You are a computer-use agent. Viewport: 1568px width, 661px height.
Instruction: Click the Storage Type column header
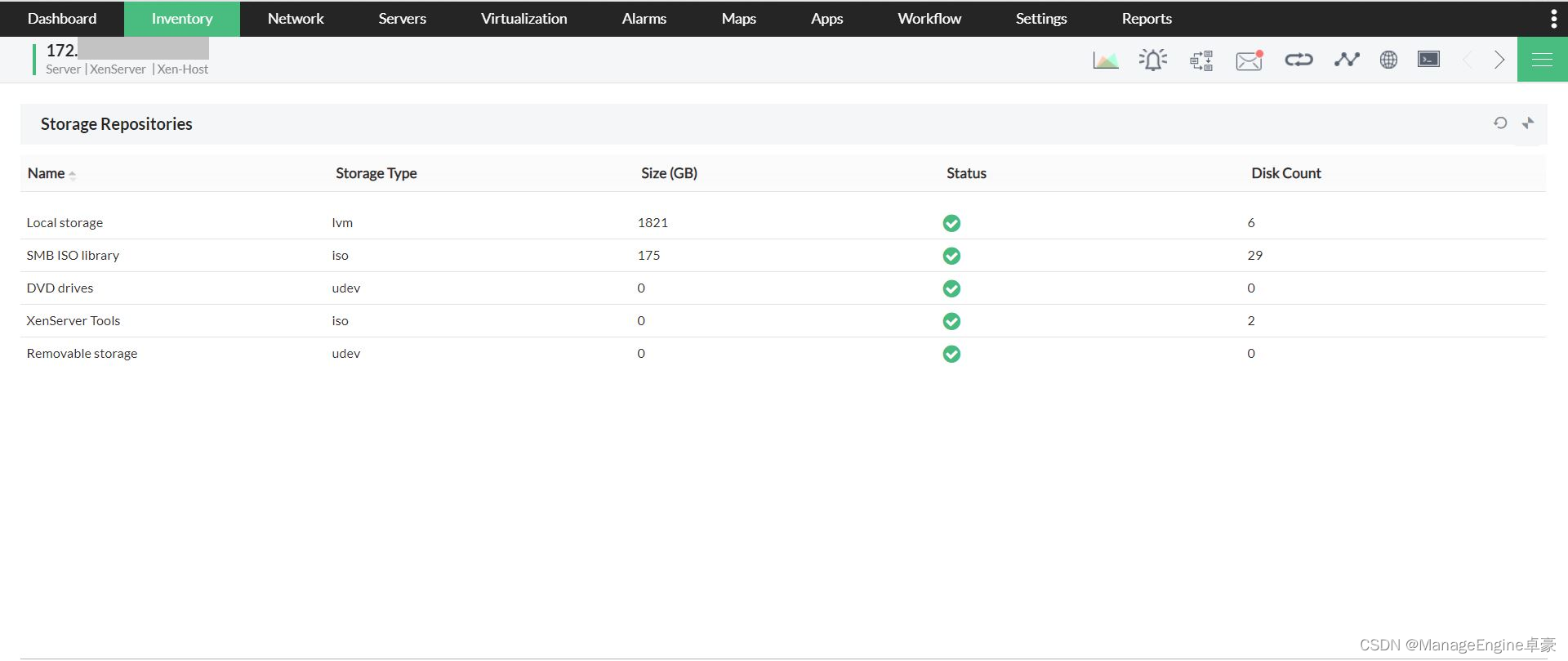(x=376, y=173)
